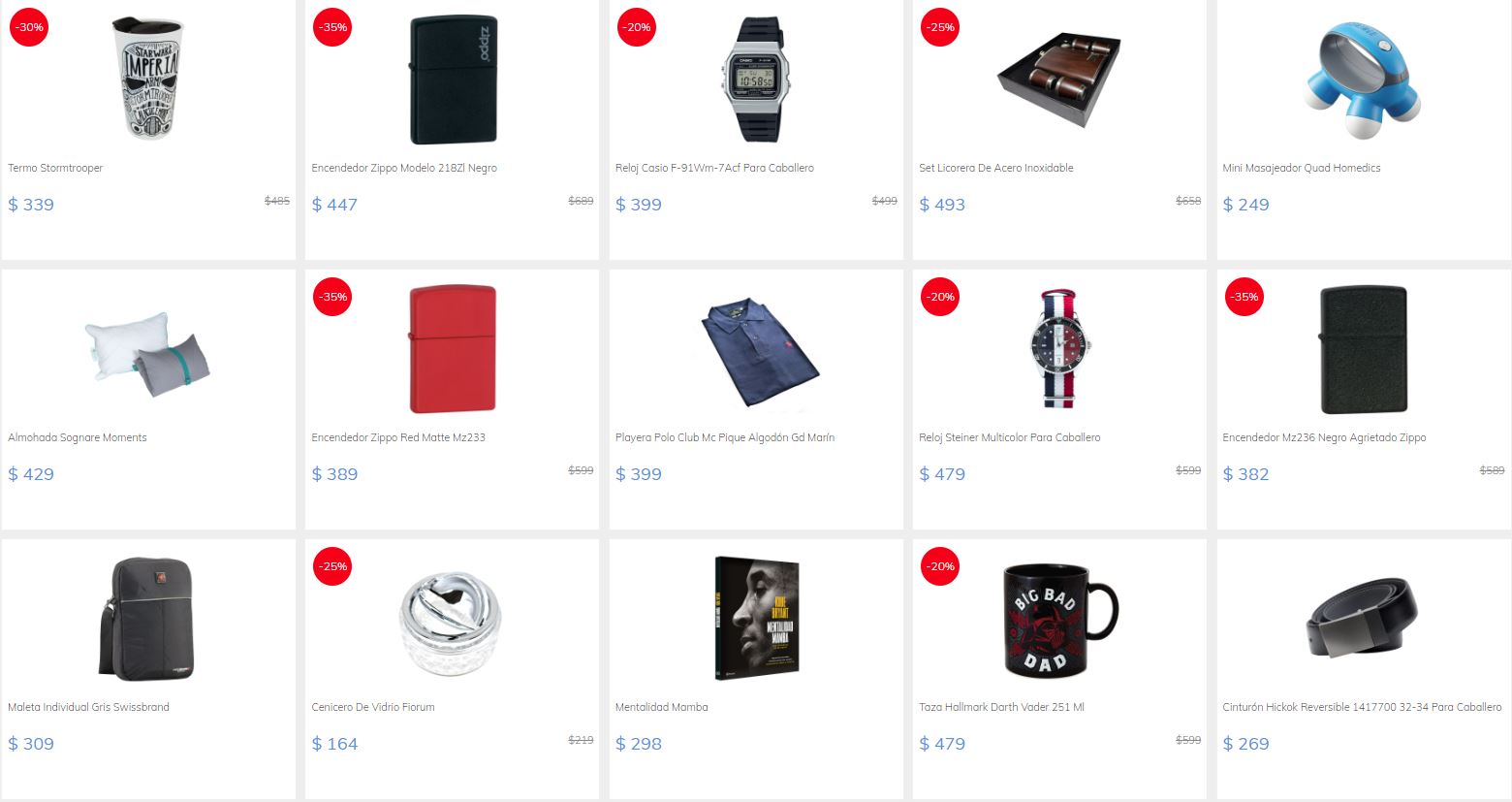Click the blue Mini Masajeador Quad image
The height and width of the screenshot is (802, 1512).
[1364, 80]
